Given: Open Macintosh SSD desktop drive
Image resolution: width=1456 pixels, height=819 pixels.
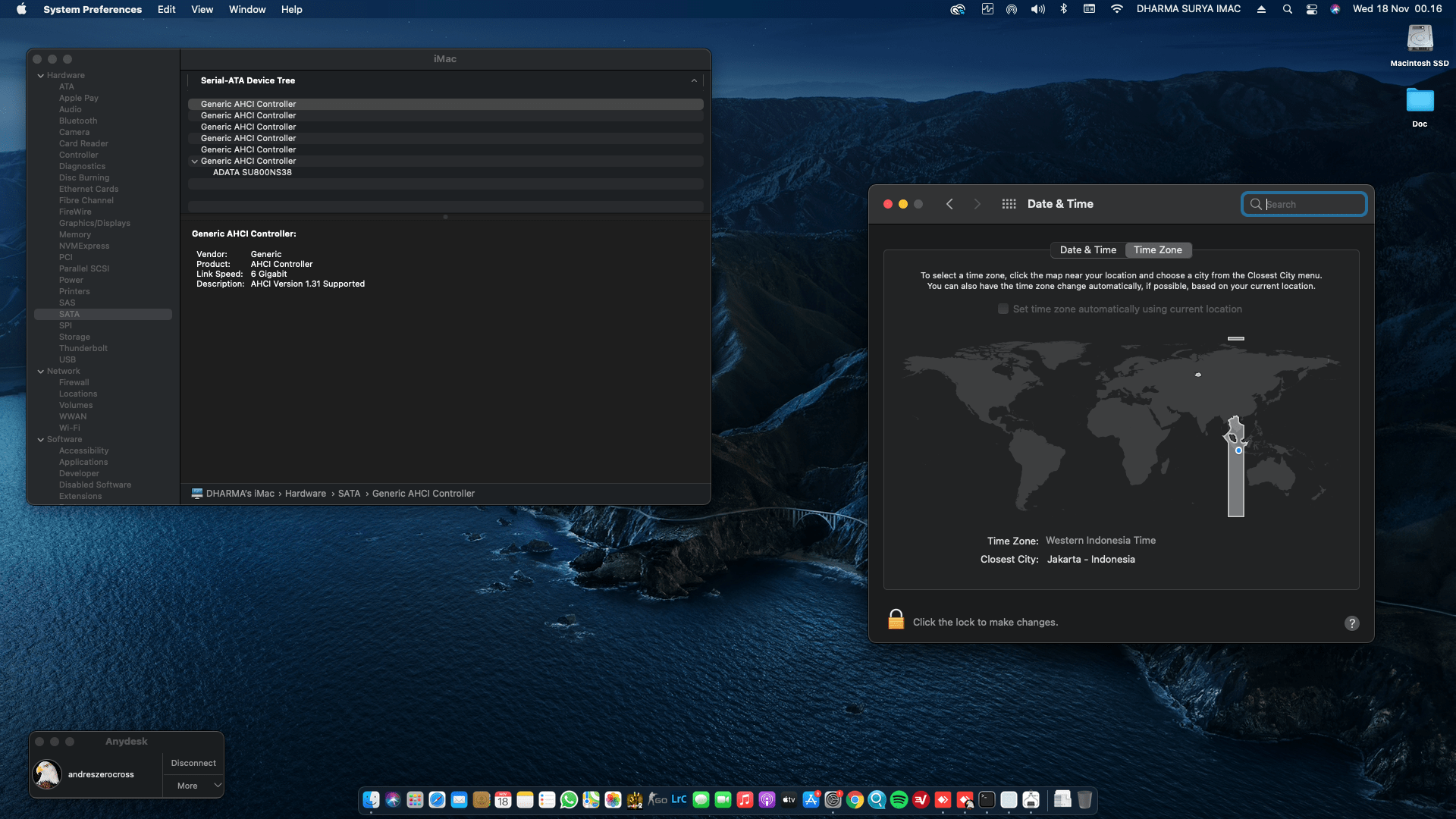Looking at the screenshot, I should pos(1419,39).
